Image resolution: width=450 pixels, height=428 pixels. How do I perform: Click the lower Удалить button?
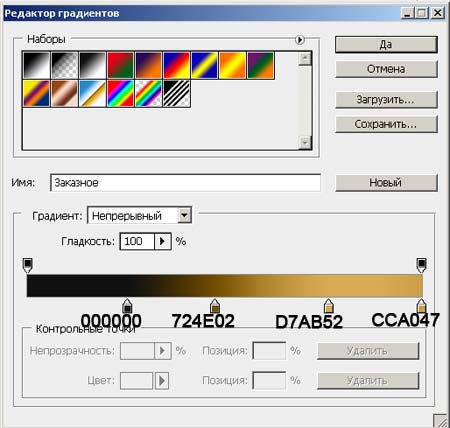point(368,381)
